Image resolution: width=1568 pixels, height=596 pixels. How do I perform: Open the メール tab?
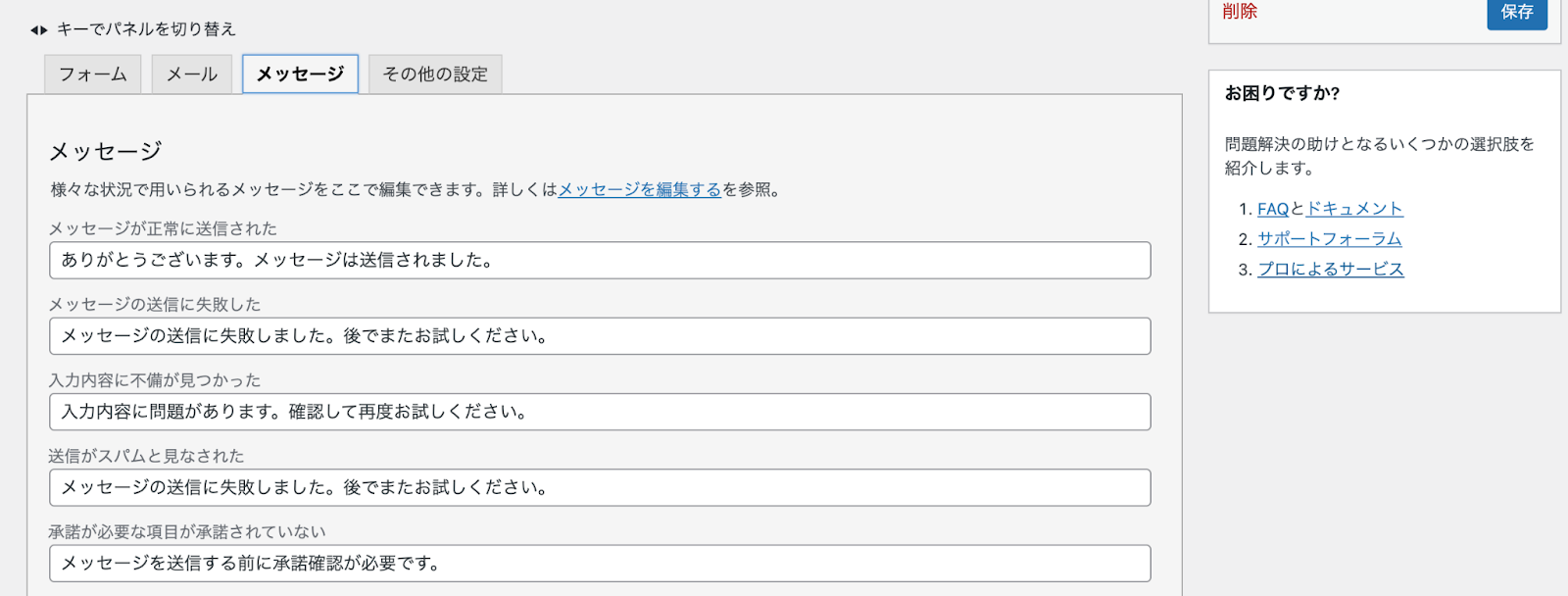coord(192,74)
